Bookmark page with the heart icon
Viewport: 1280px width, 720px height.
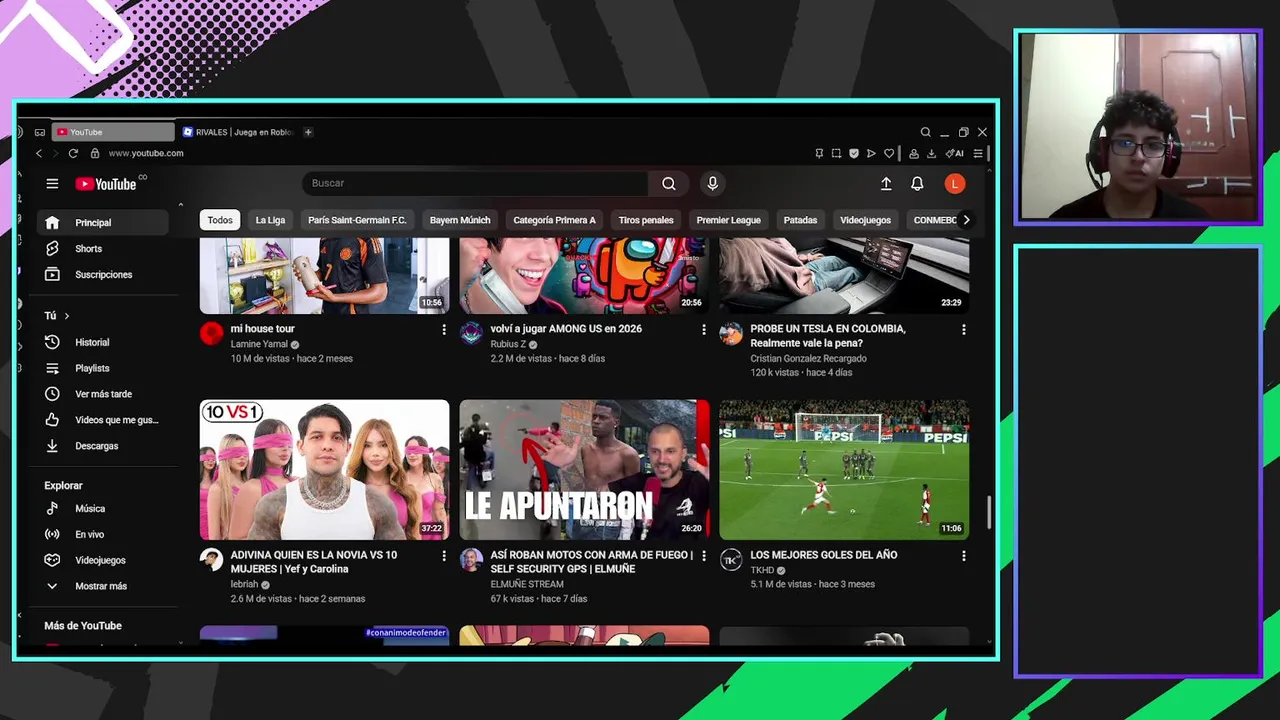click(889, 154)
